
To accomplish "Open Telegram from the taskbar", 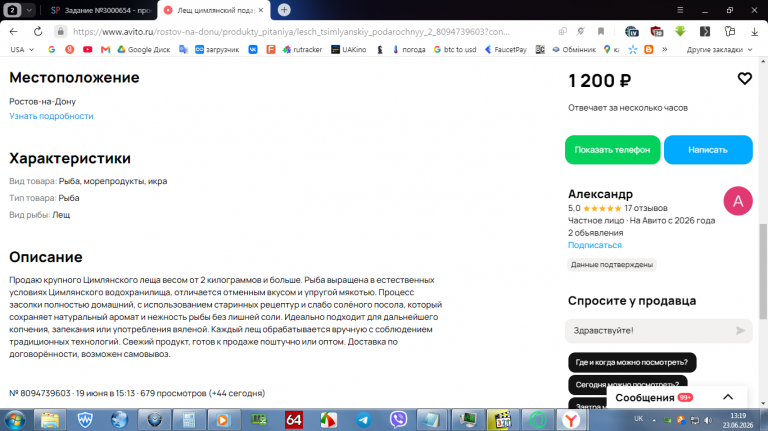I will [x=363, y=420].
